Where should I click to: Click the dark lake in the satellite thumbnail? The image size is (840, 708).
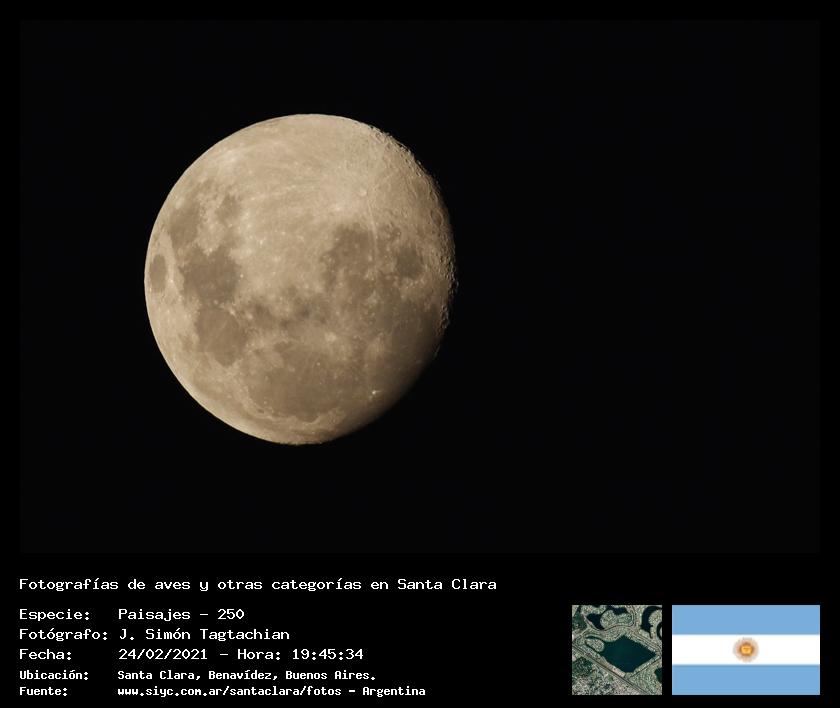(x=630, y=655)
